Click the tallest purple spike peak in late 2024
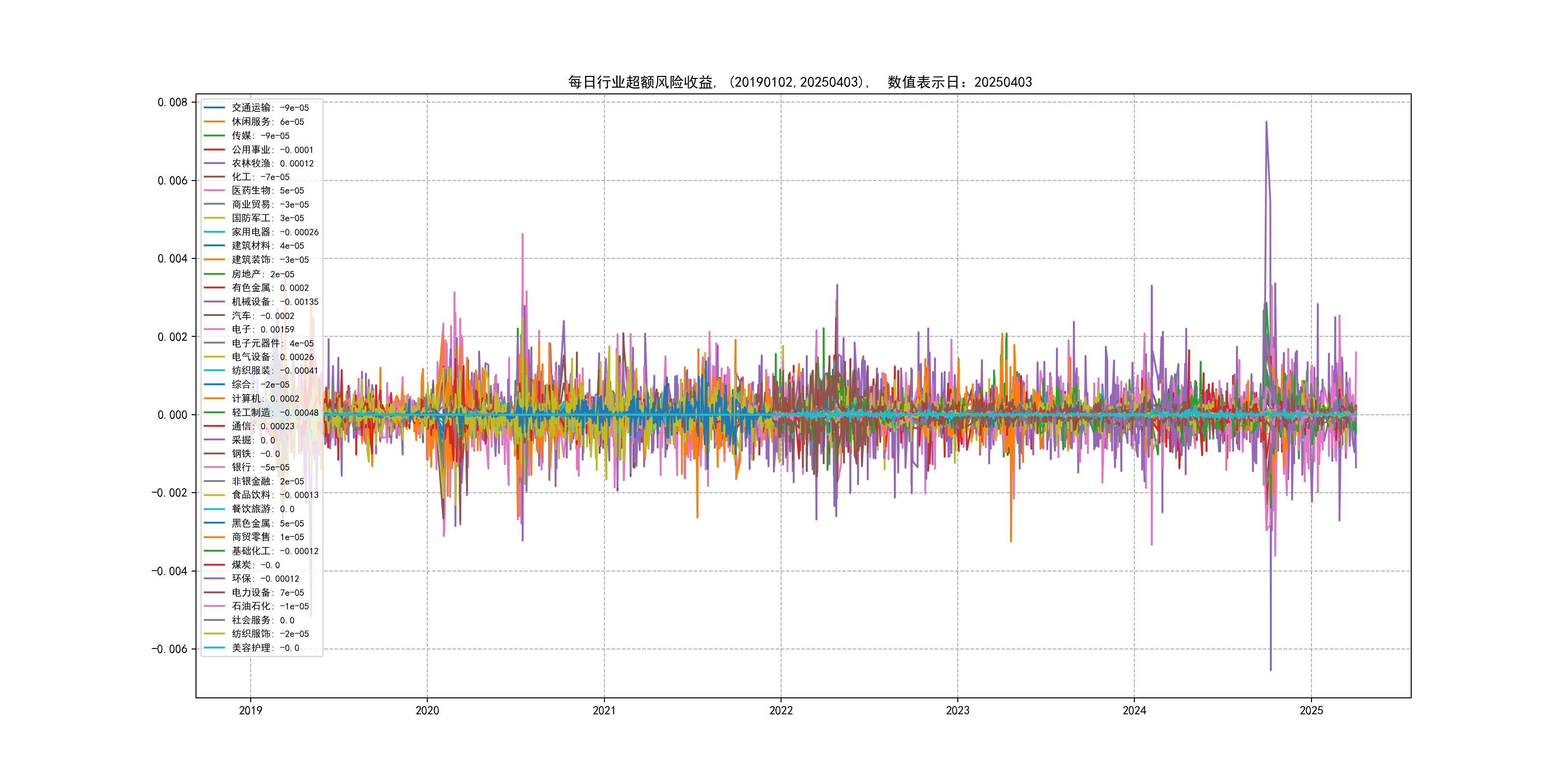The image size is (1568, 784). click(x=1266, y=122)
